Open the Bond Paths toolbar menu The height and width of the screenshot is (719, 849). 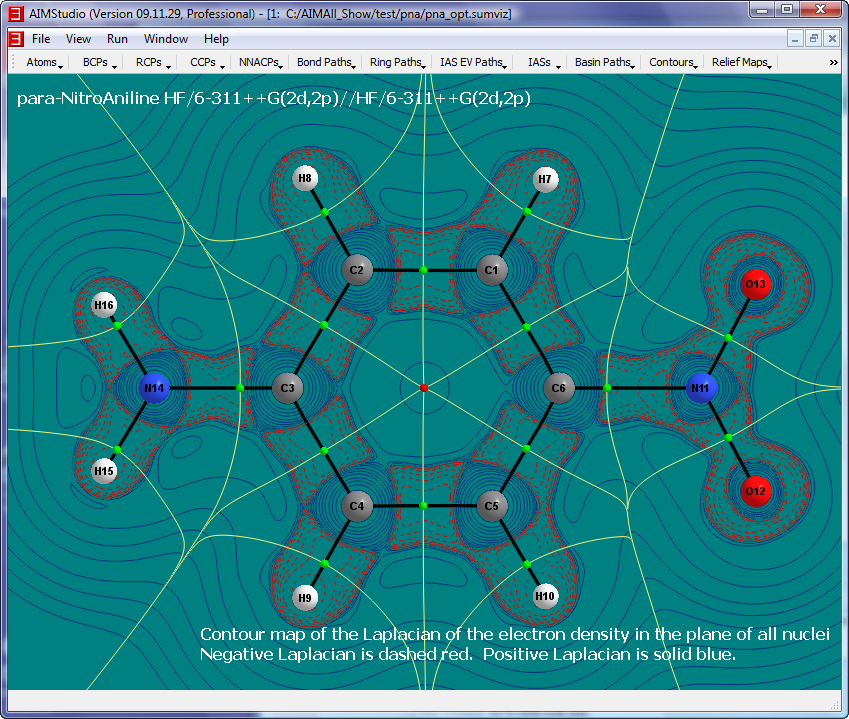pyautogui.click(x=326, y=62)
